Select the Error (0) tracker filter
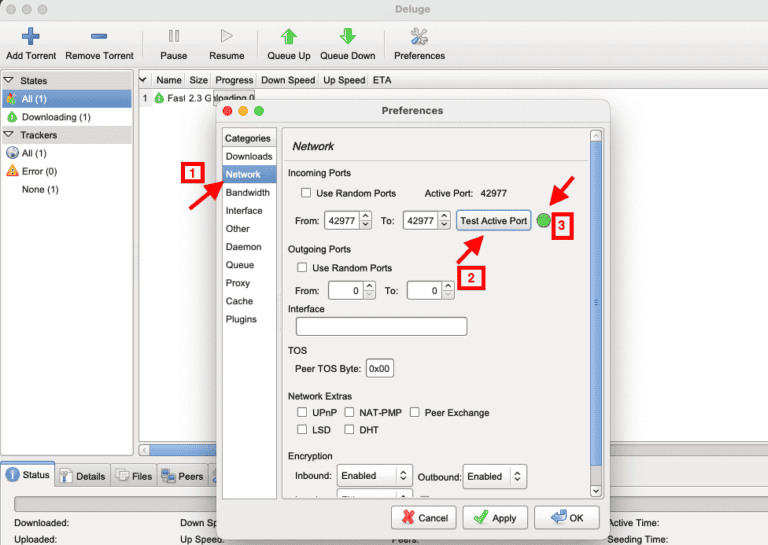The image size is (768, 545). pyautogui.click(x=67, y=171)
